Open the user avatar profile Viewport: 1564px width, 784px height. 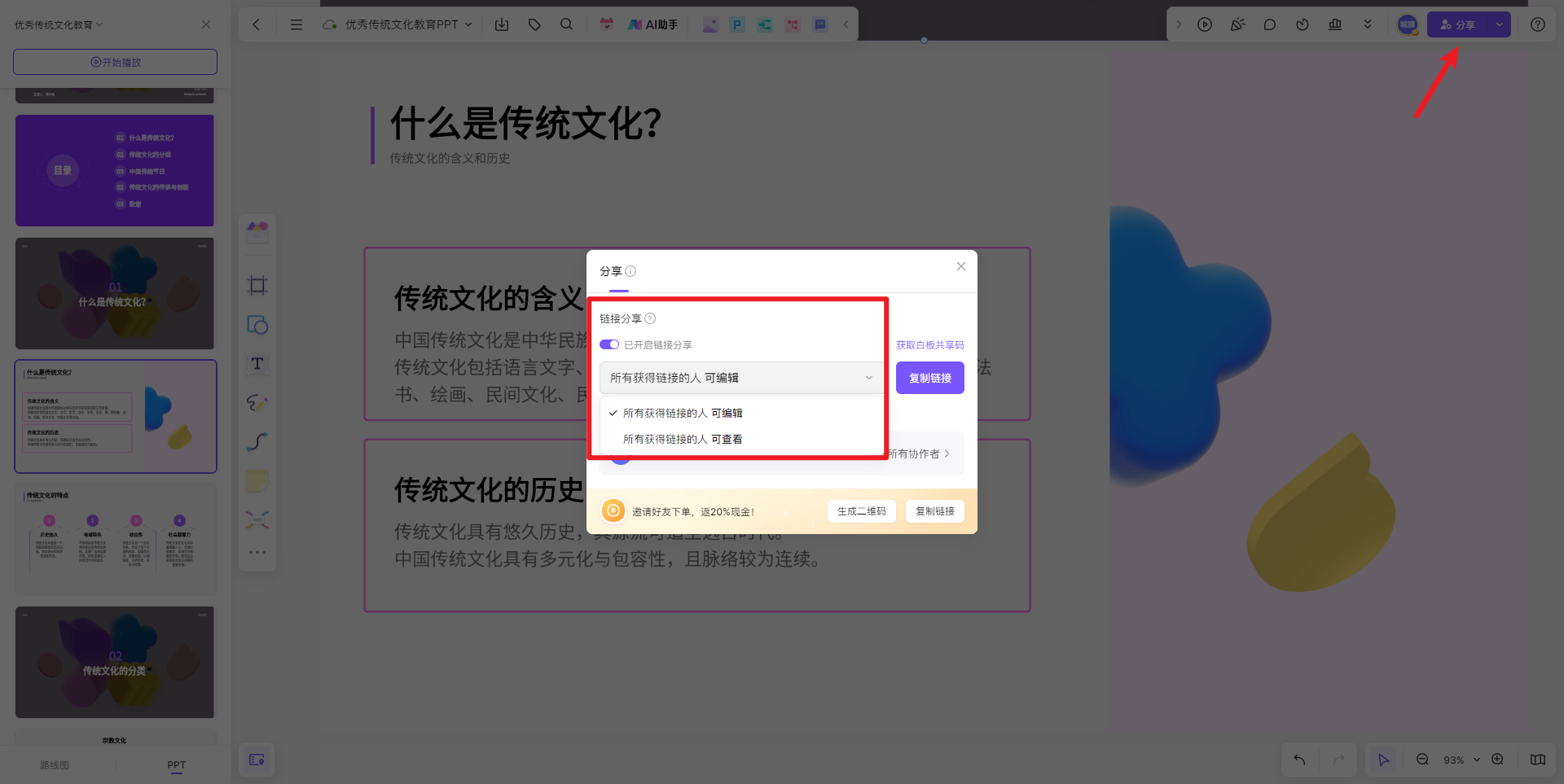[x=1408, y=24]
